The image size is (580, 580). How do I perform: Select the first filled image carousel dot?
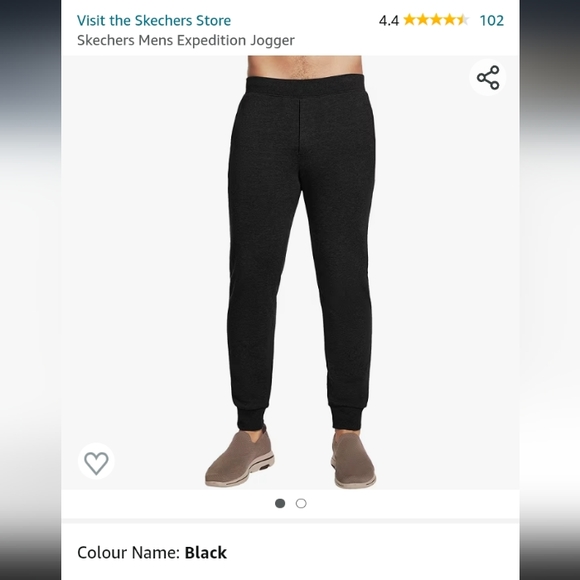tap(280, 503)
